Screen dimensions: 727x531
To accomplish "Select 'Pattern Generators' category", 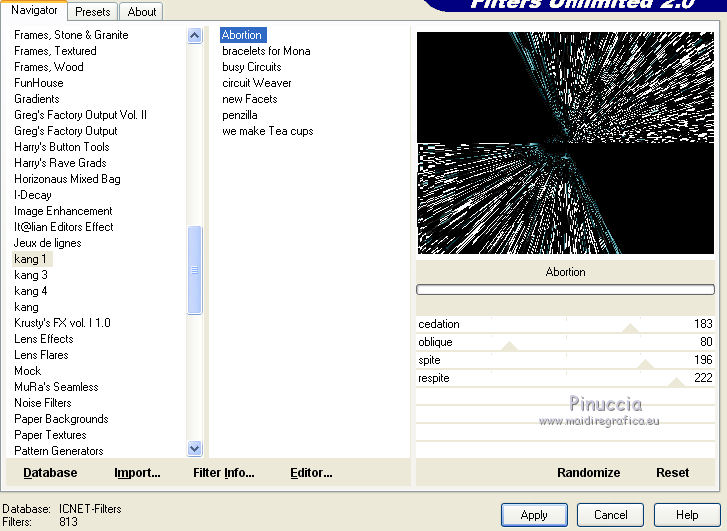I will point(58,451).
